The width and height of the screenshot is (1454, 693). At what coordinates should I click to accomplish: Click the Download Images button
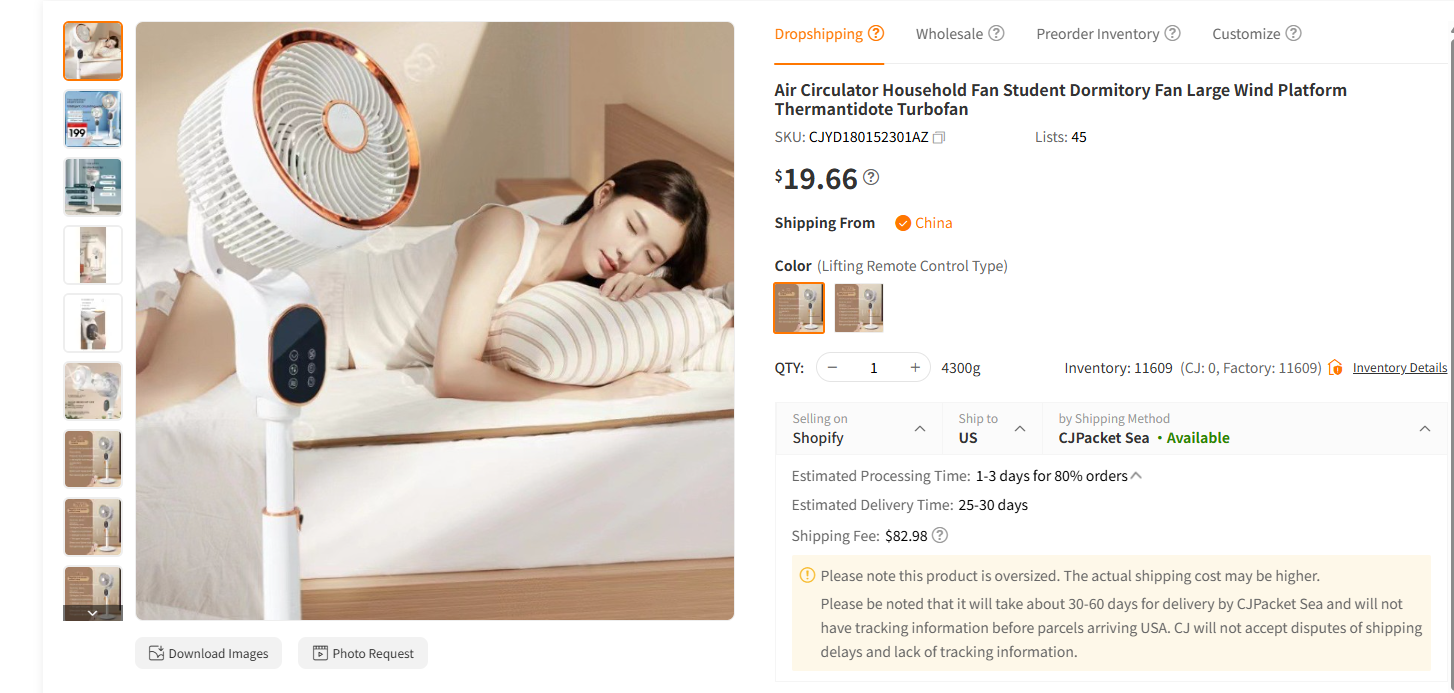208,652
